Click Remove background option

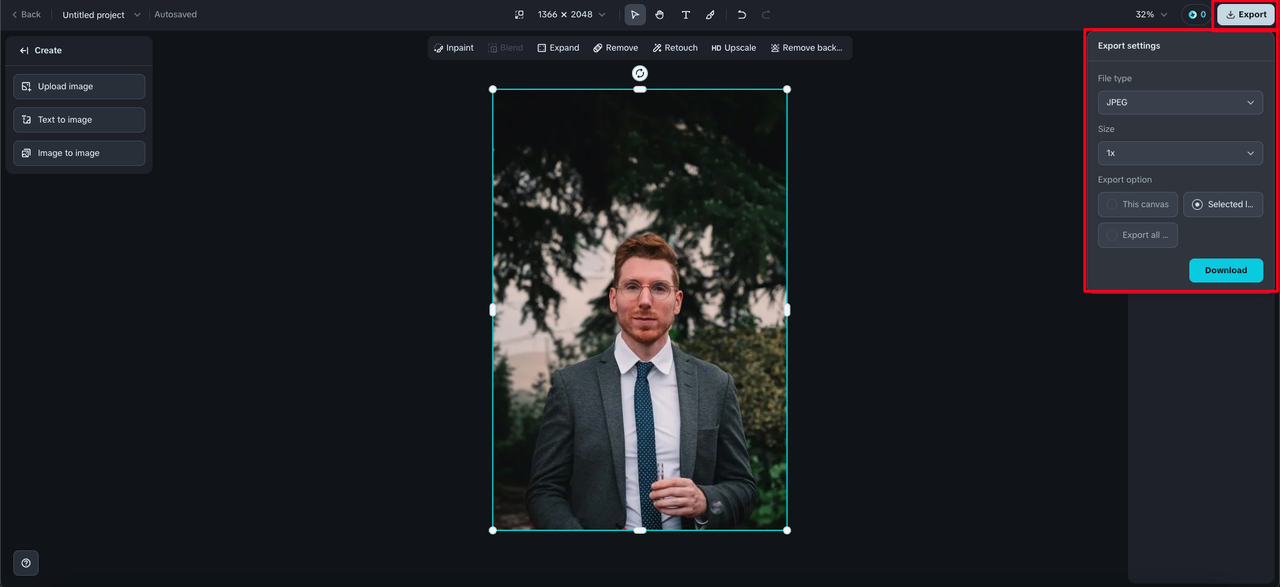pyautogui.click(x=807, y=48)
